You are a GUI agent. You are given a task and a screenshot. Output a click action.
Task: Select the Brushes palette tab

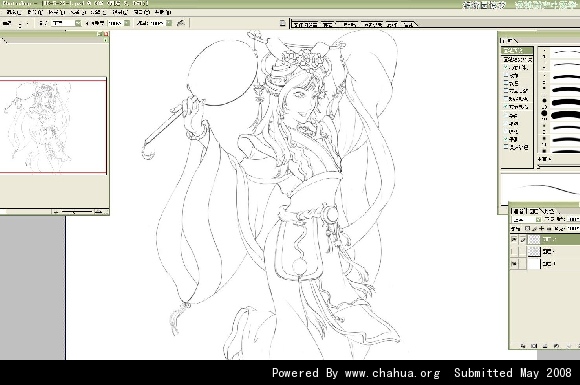click(x=509, y=40)
